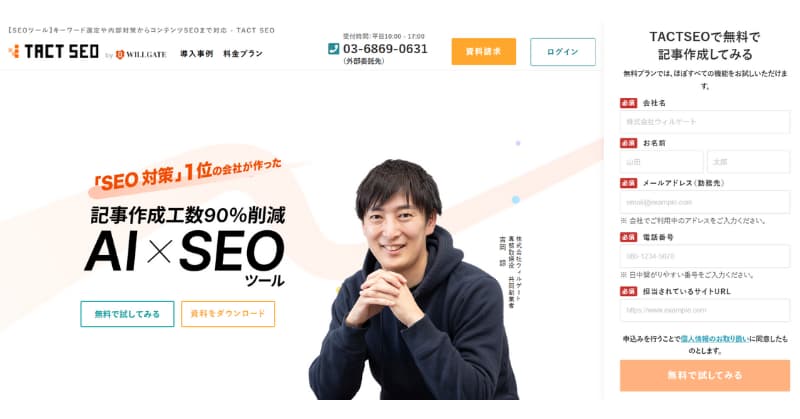Click the phone icon beside 03-6869-0631
Screen dimensions: 800x419
click(333, 48)
